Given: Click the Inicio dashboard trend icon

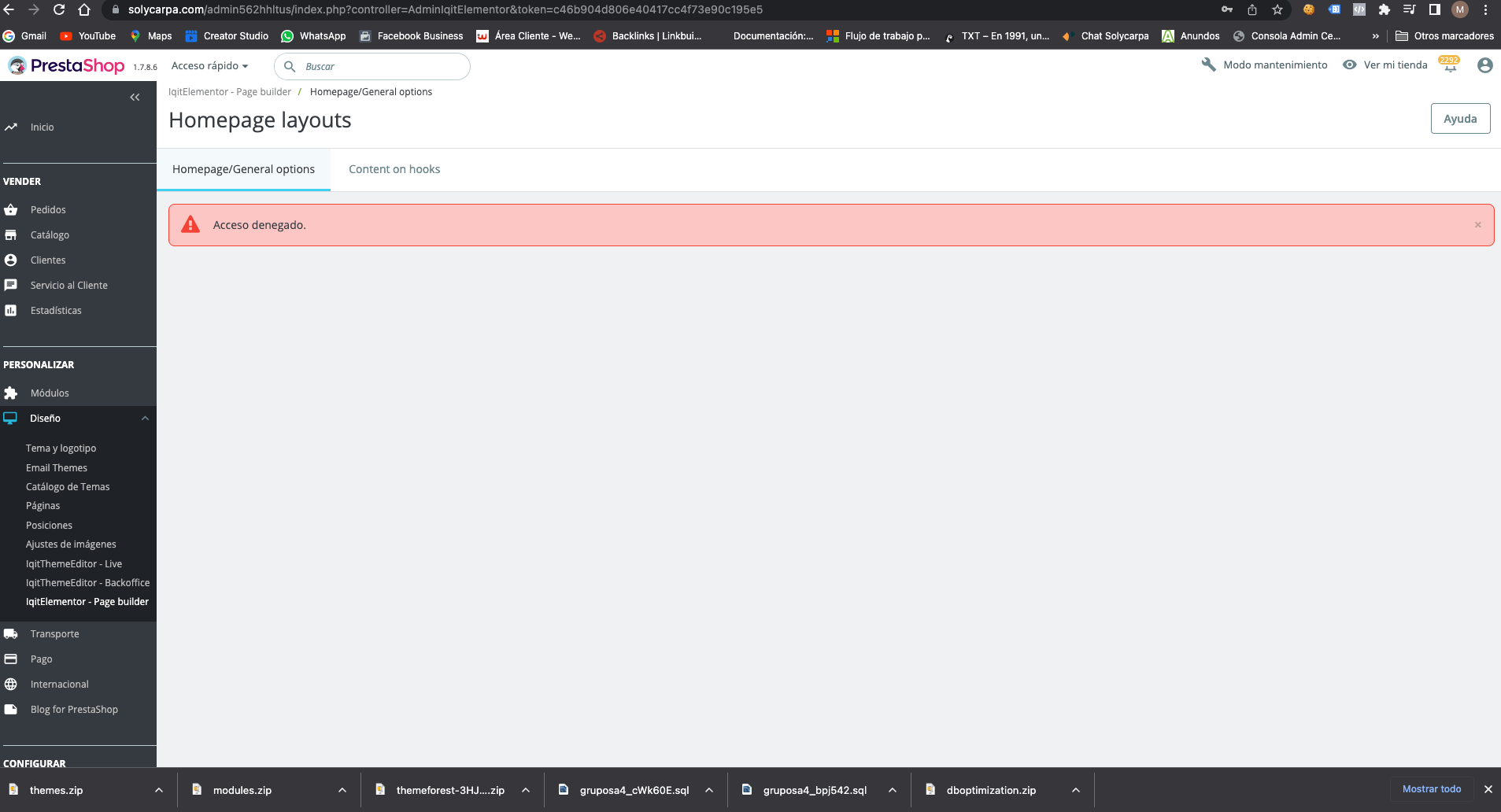Looking at the screenshot, I should coord(11,127).
